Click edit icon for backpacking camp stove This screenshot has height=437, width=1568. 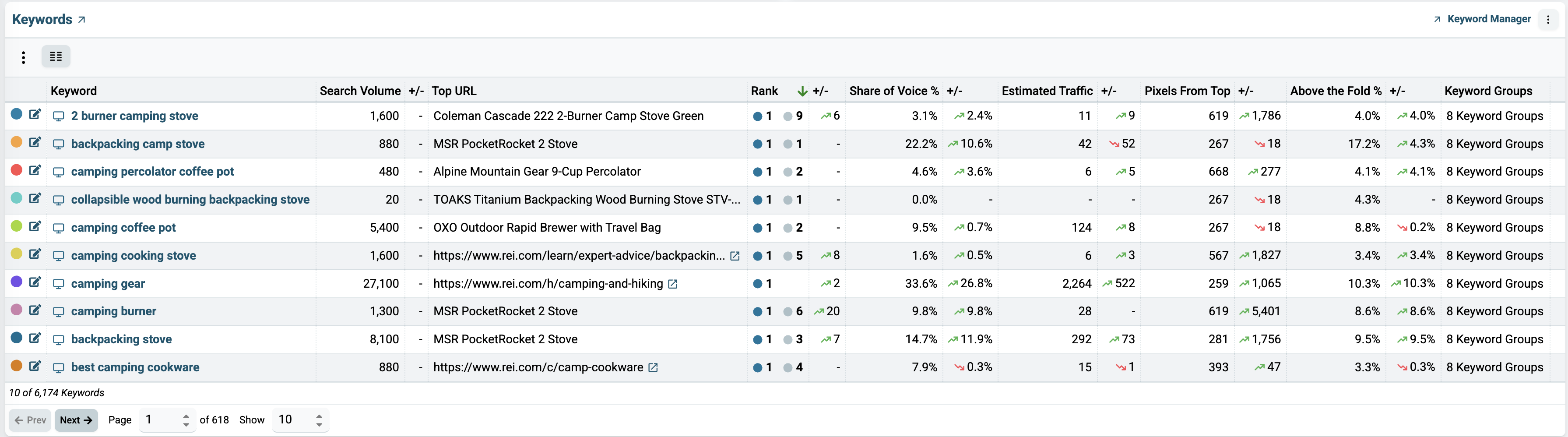(x=35, y=142)
